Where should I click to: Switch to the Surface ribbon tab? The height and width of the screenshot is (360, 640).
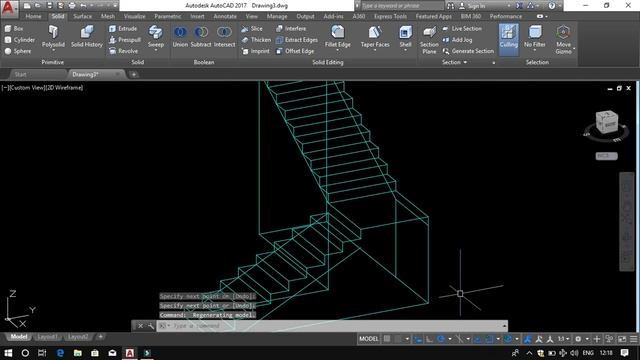[82, 16]
